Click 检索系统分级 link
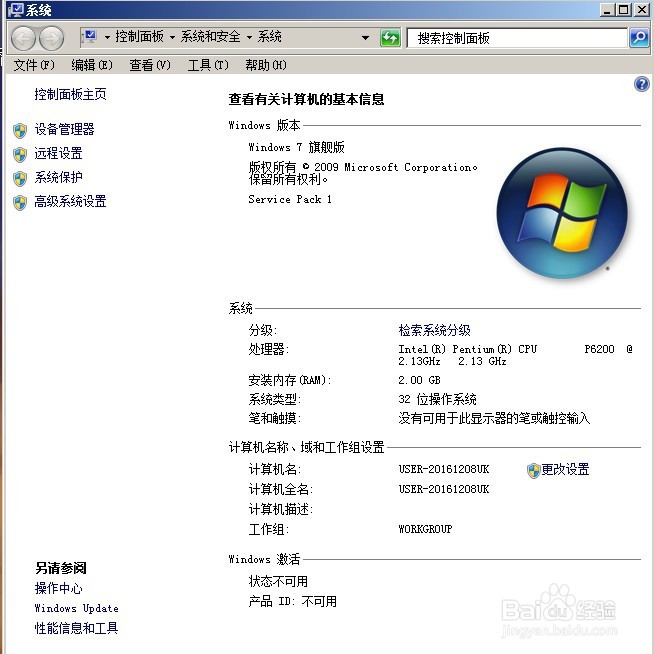The width and height of the screenshot is (654, 654). click(x=434, y=330)
